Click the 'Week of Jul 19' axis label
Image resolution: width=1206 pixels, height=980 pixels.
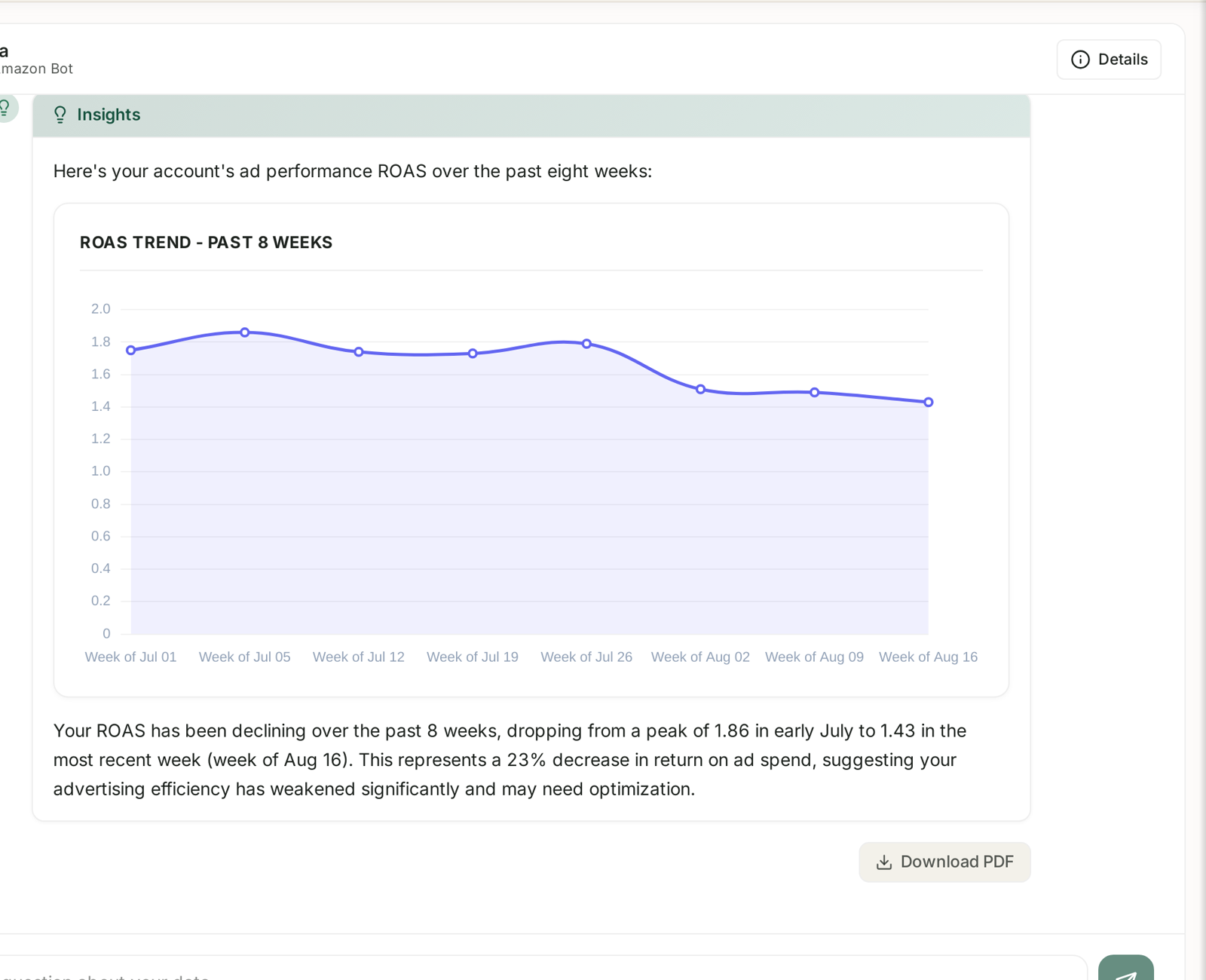tap(473, 657)
